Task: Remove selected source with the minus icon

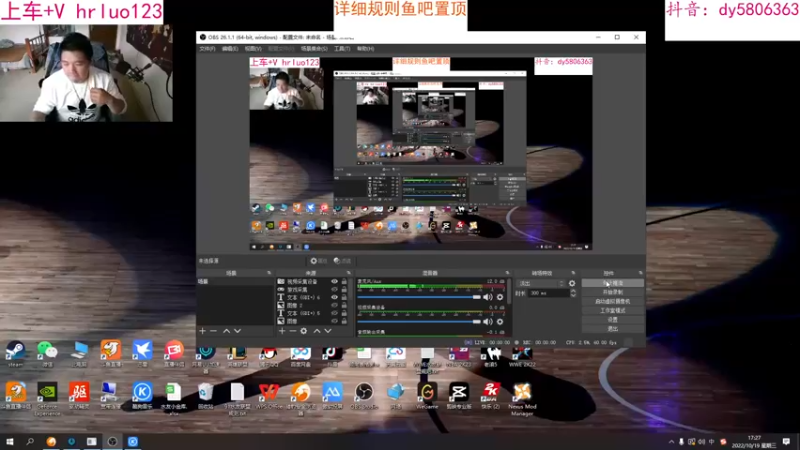Action: click(293, 331)
